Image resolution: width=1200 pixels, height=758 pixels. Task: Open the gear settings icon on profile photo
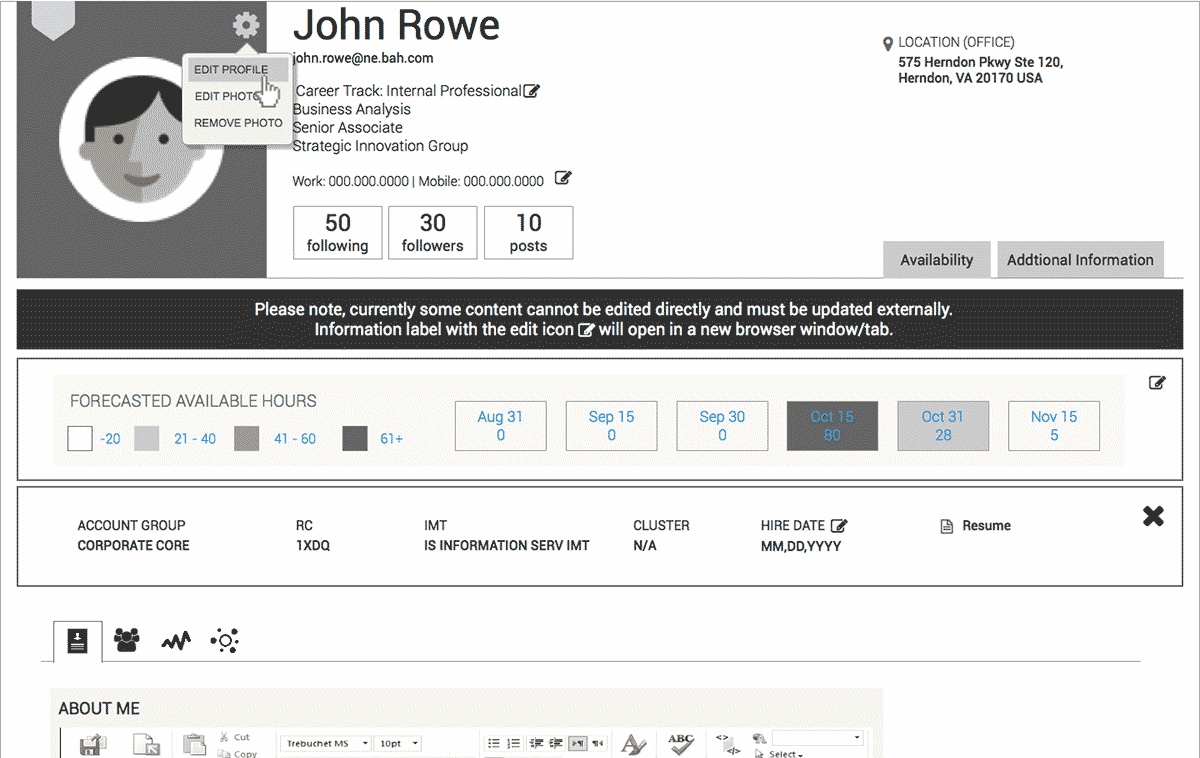245,26
